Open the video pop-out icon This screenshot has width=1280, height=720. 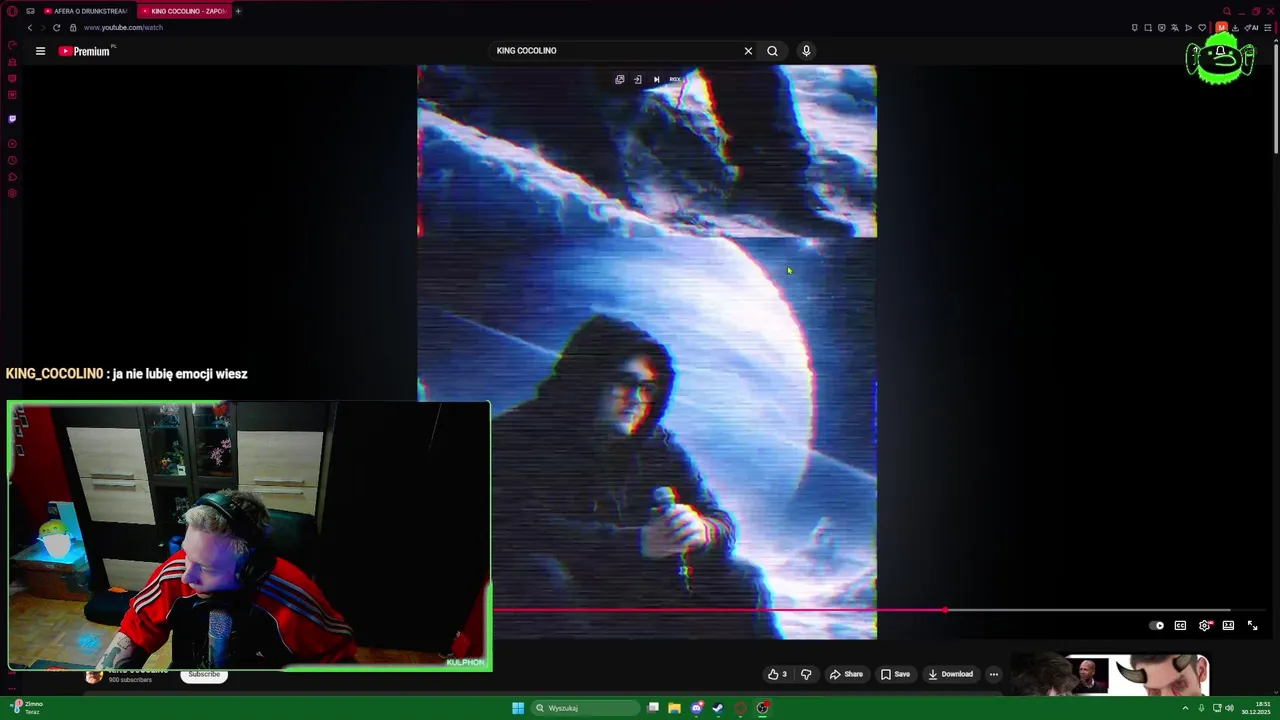tap(619, 79)
